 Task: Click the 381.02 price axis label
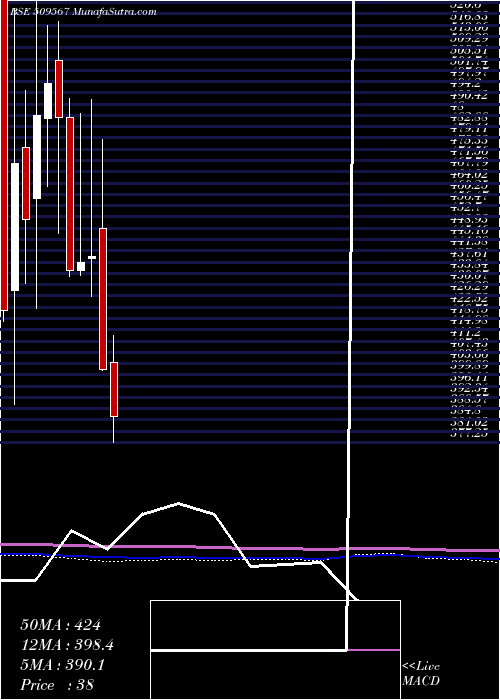pos(469,422)
